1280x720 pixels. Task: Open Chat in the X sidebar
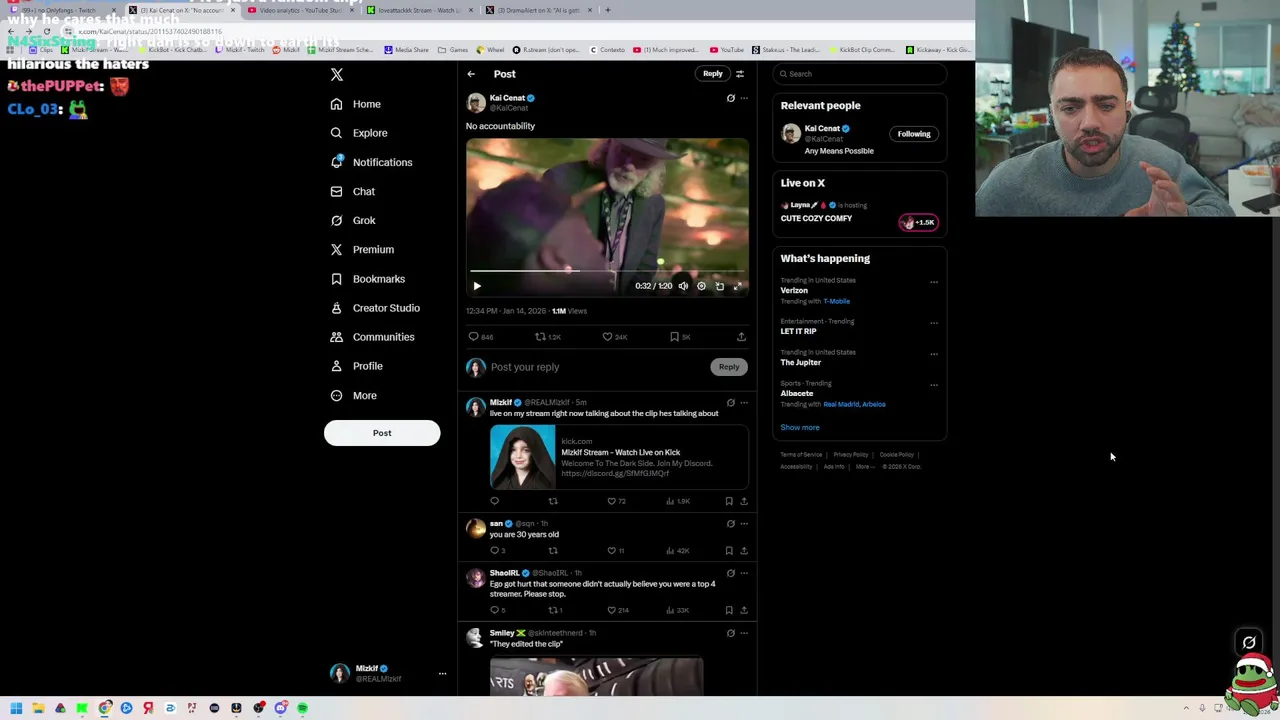[x=352, y=191]
